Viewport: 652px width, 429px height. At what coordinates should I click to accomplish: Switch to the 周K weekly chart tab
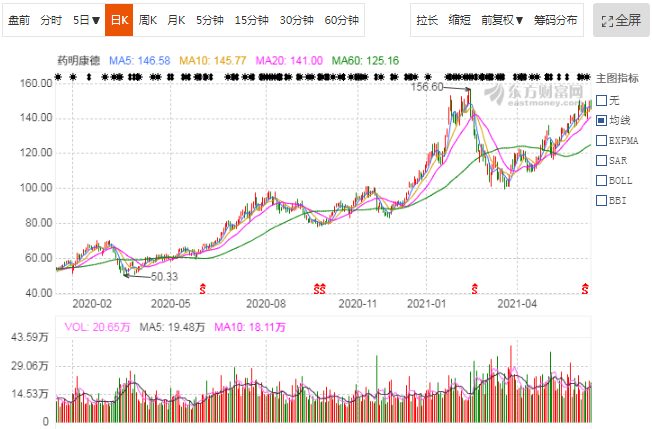pyautogui.click(x=148, y=20)
